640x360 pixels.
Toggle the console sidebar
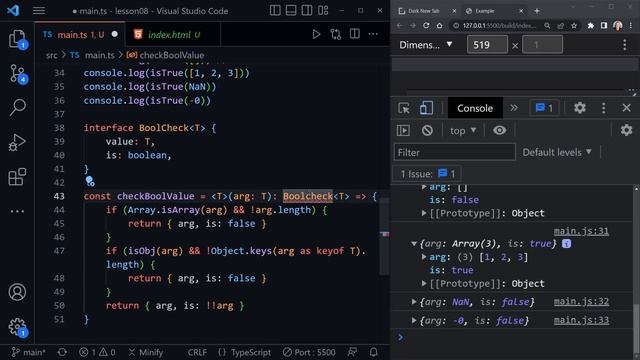pyautogui.click(x=403, y=130)
